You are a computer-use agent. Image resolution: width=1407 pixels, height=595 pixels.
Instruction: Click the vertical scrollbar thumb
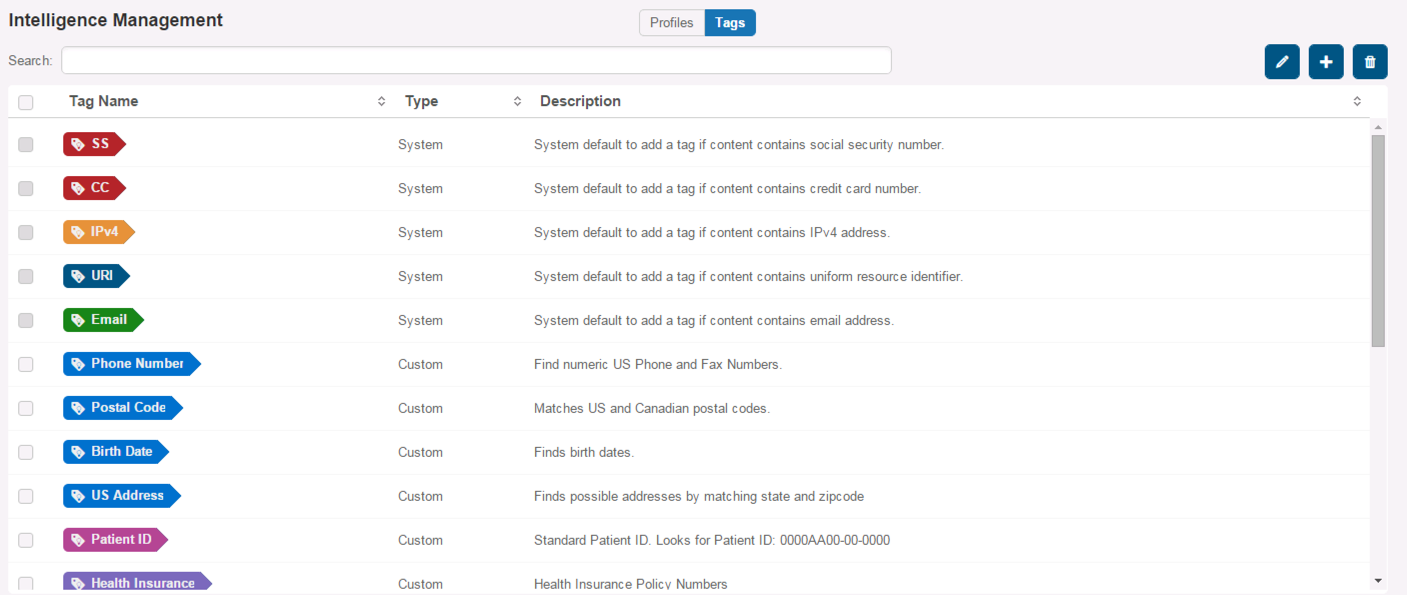(1378, 240)
